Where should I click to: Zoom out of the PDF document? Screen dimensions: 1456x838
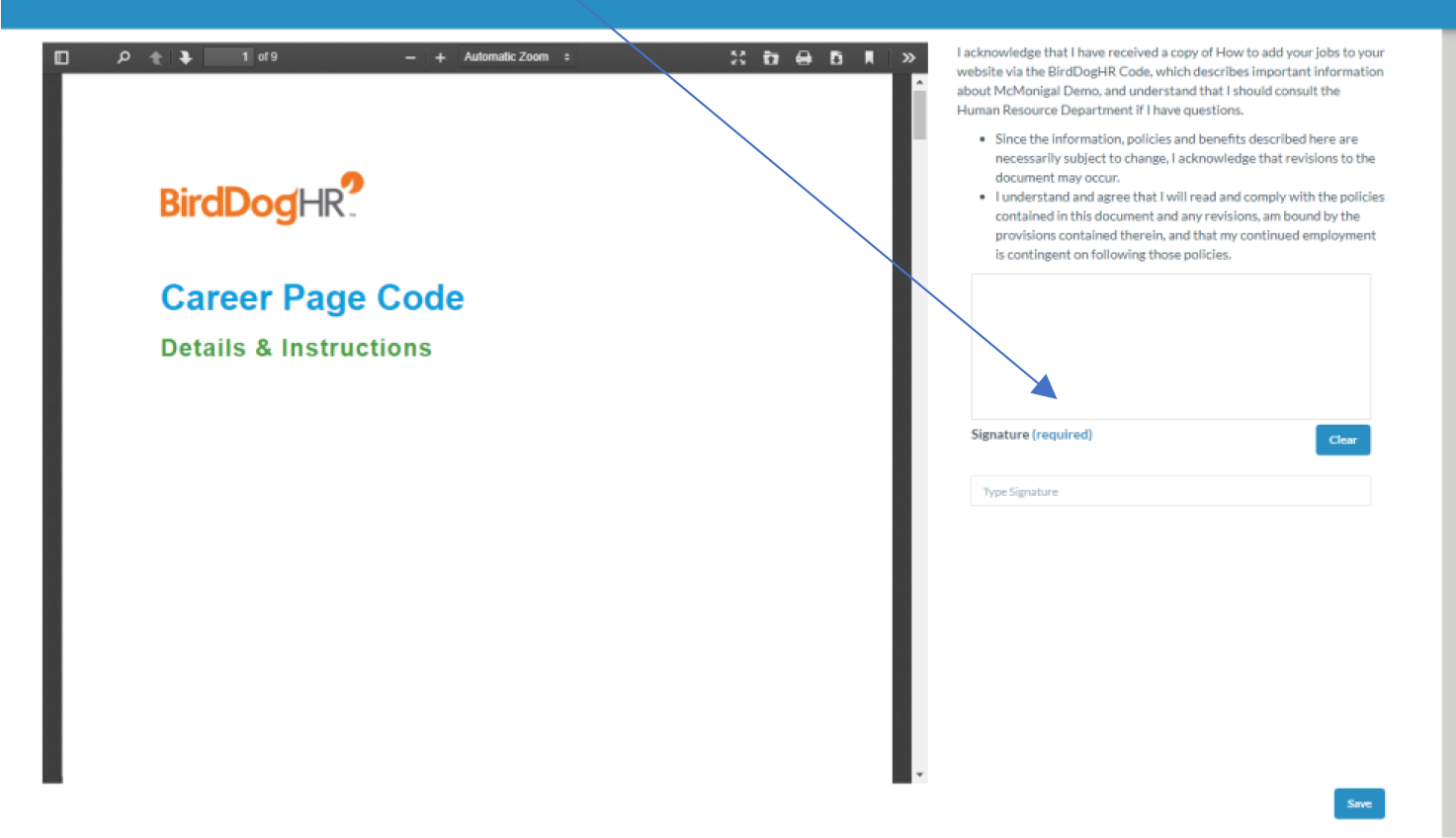pyautogui.click(x=410, y=57)
